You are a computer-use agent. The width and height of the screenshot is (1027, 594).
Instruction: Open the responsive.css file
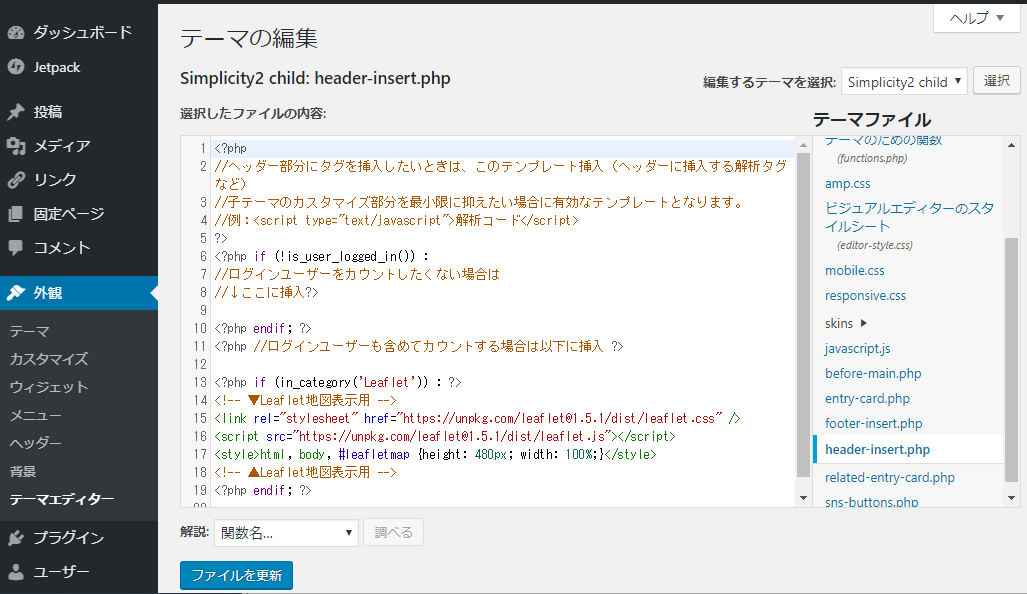pos(865,295)
